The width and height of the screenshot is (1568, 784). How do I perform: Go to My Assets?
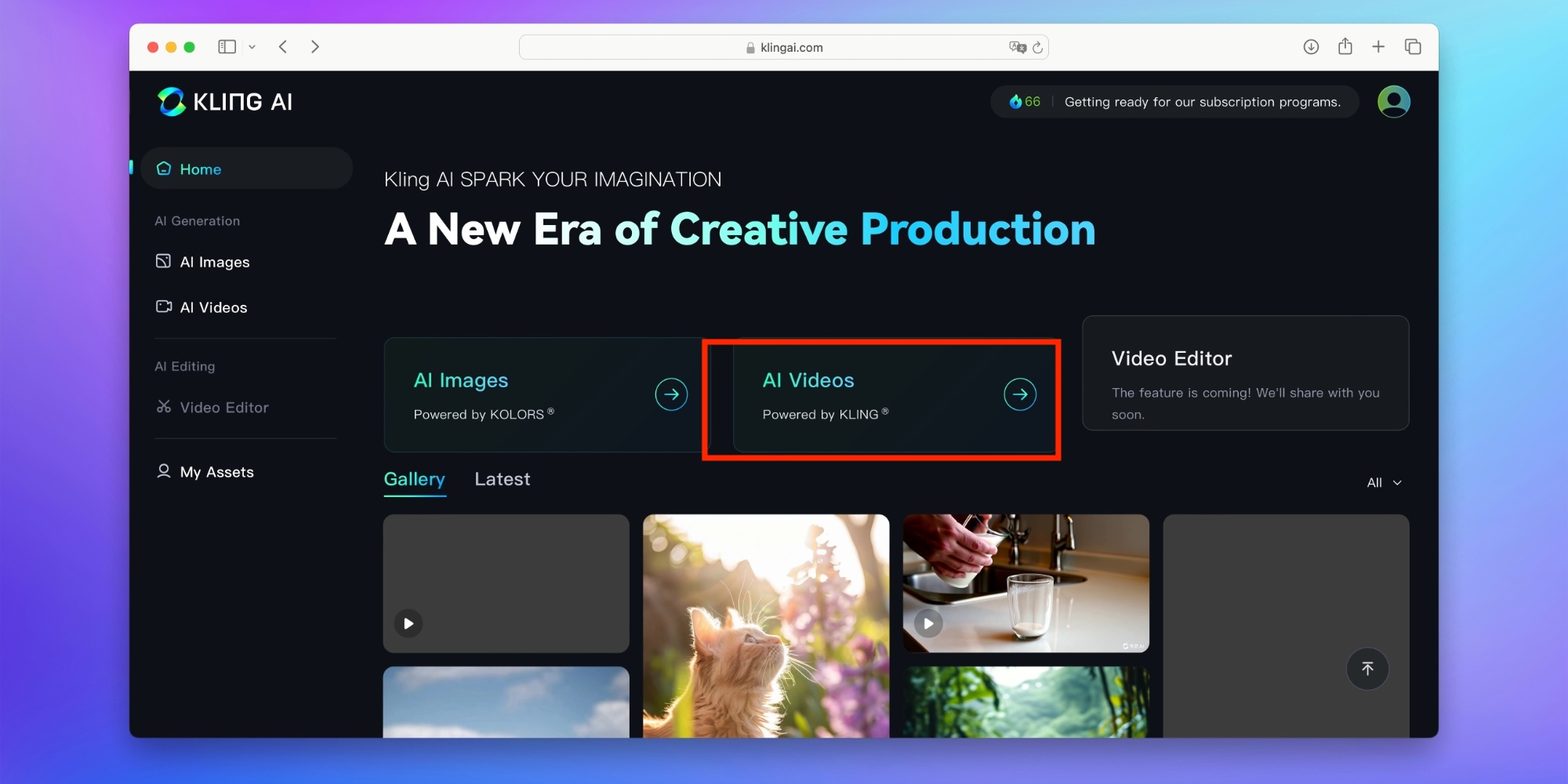point(216,472)
